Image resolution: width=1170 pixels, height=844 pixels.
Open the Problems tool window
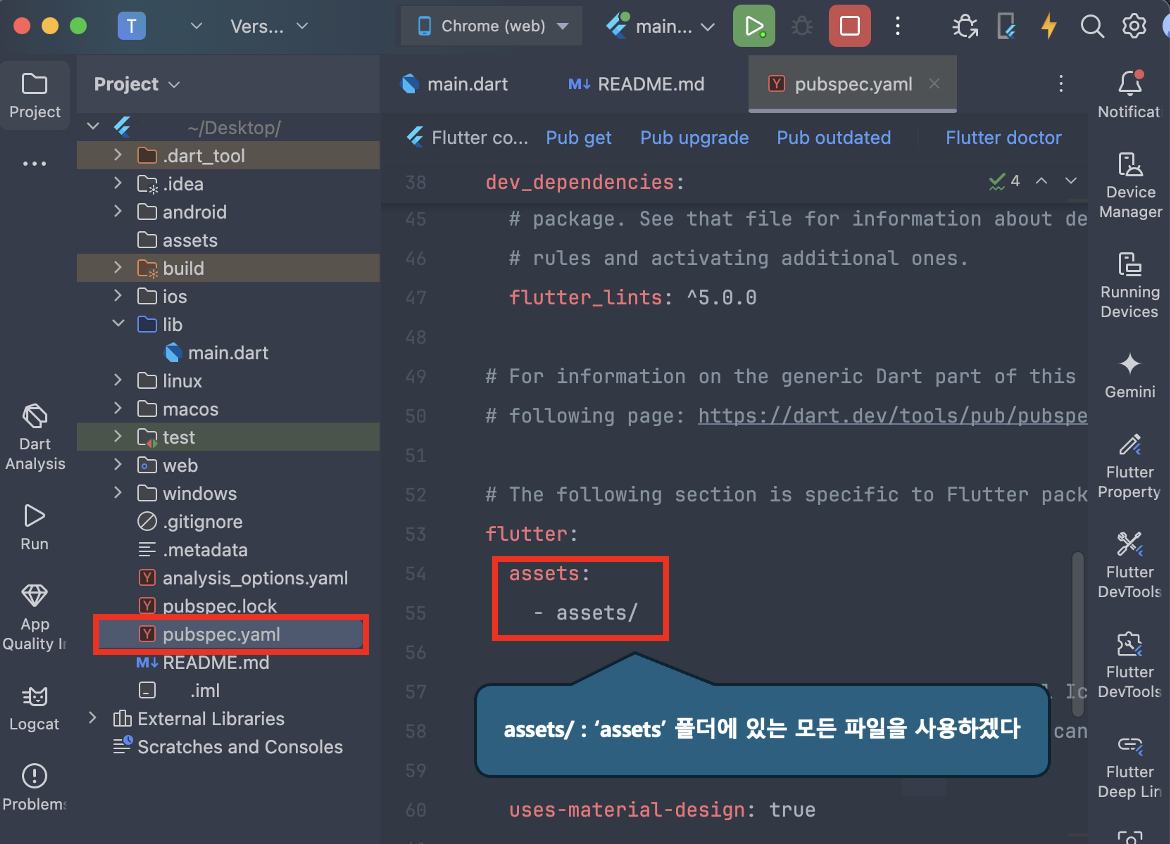point(34,787)
